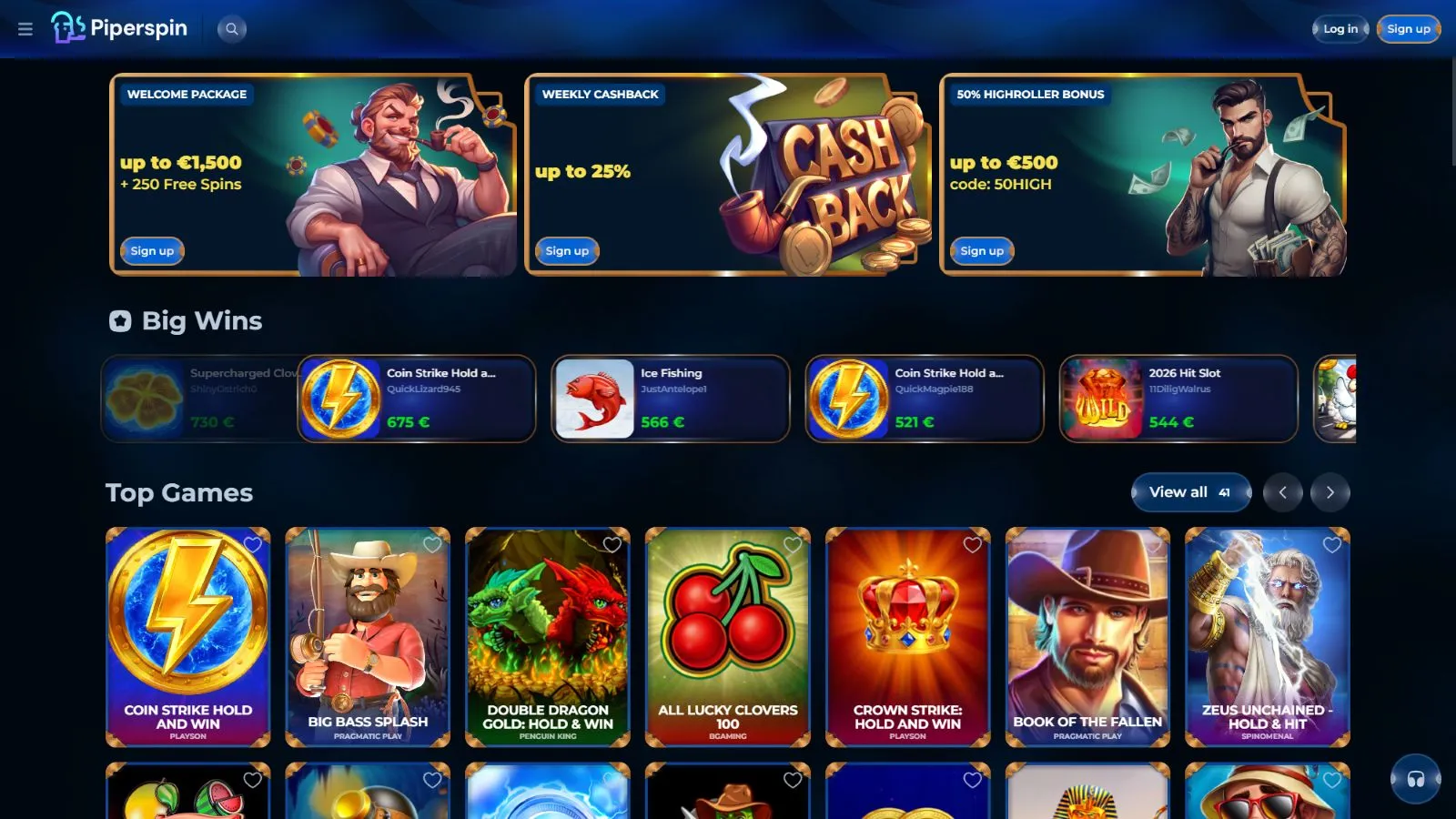Open Coin Strike win by QuickLizard945
Screen dimensions: 1456x819
point(417,399)
